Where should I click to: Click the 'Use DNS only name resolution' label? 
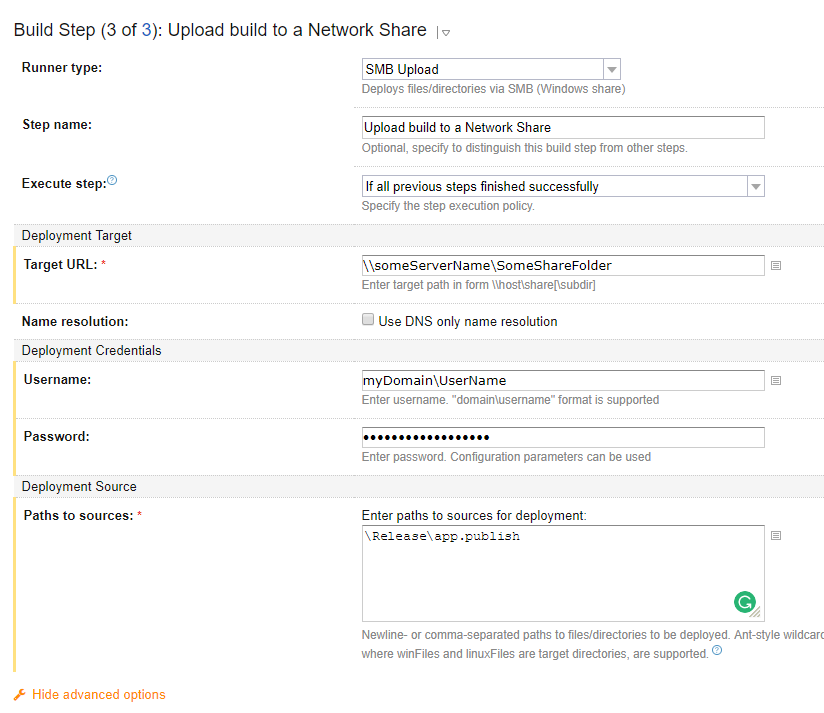[468, 322]
